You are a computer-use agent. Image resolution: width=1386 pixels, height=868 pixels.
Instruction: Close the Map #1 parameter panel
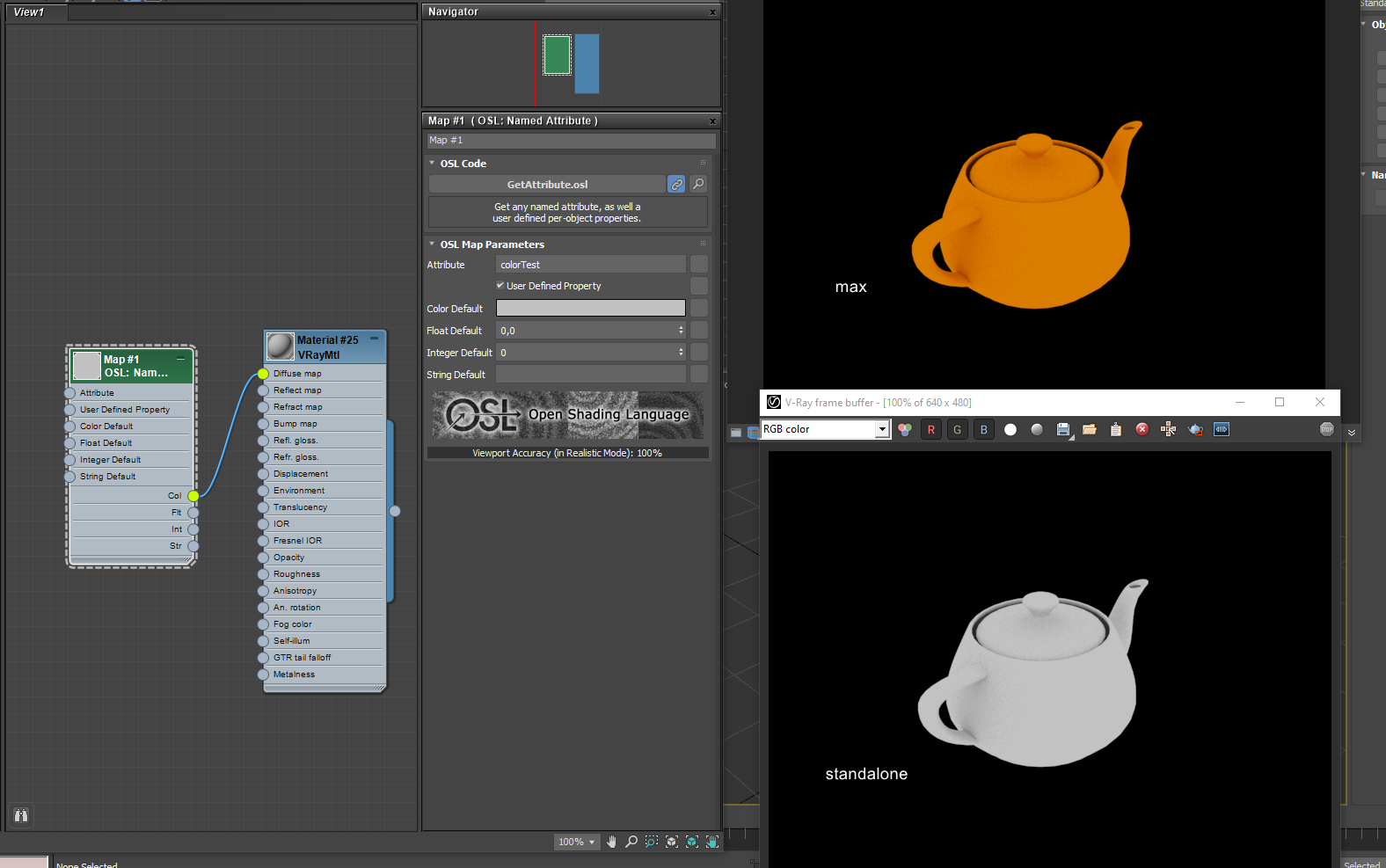tap(712, 120)
